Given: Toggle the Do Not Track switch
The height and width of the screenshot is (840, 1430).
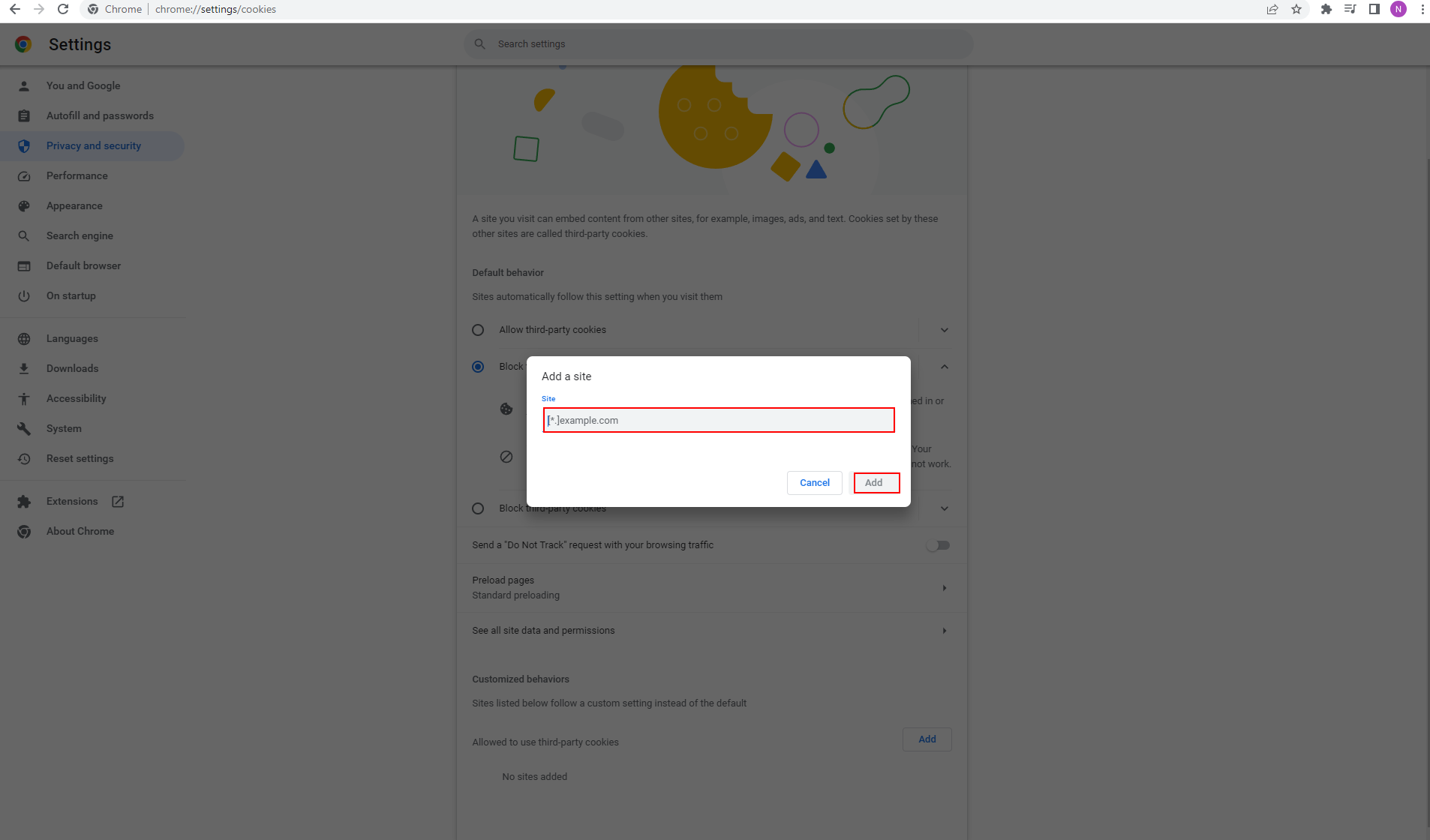Looking at the screenshot, I should pos(938,545).
